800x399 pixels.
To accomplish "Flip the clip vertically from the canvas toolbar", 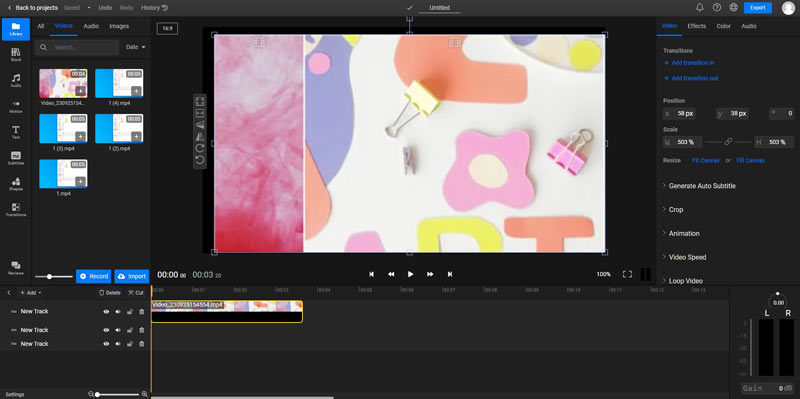I will (200, 124).
